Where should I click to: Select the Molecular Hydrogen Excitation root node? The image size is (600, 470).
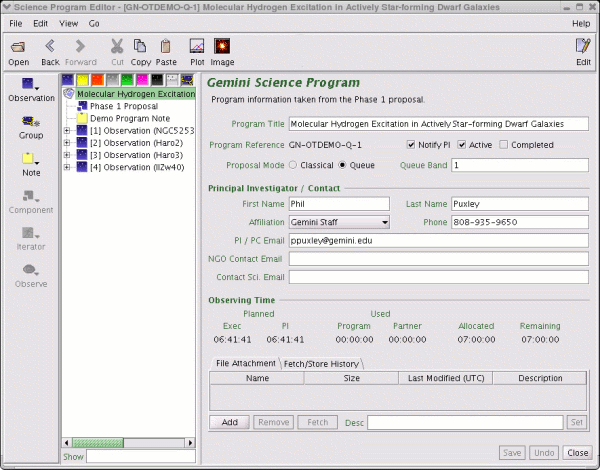click(x=136, y=94)
